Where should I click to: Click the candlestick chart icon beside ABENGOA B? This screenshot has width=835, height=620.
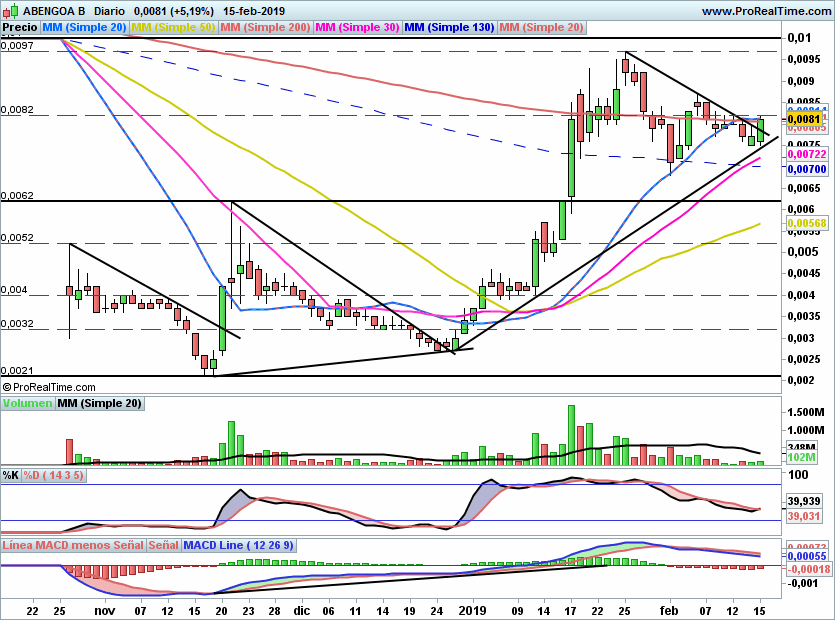pos(11,10)
